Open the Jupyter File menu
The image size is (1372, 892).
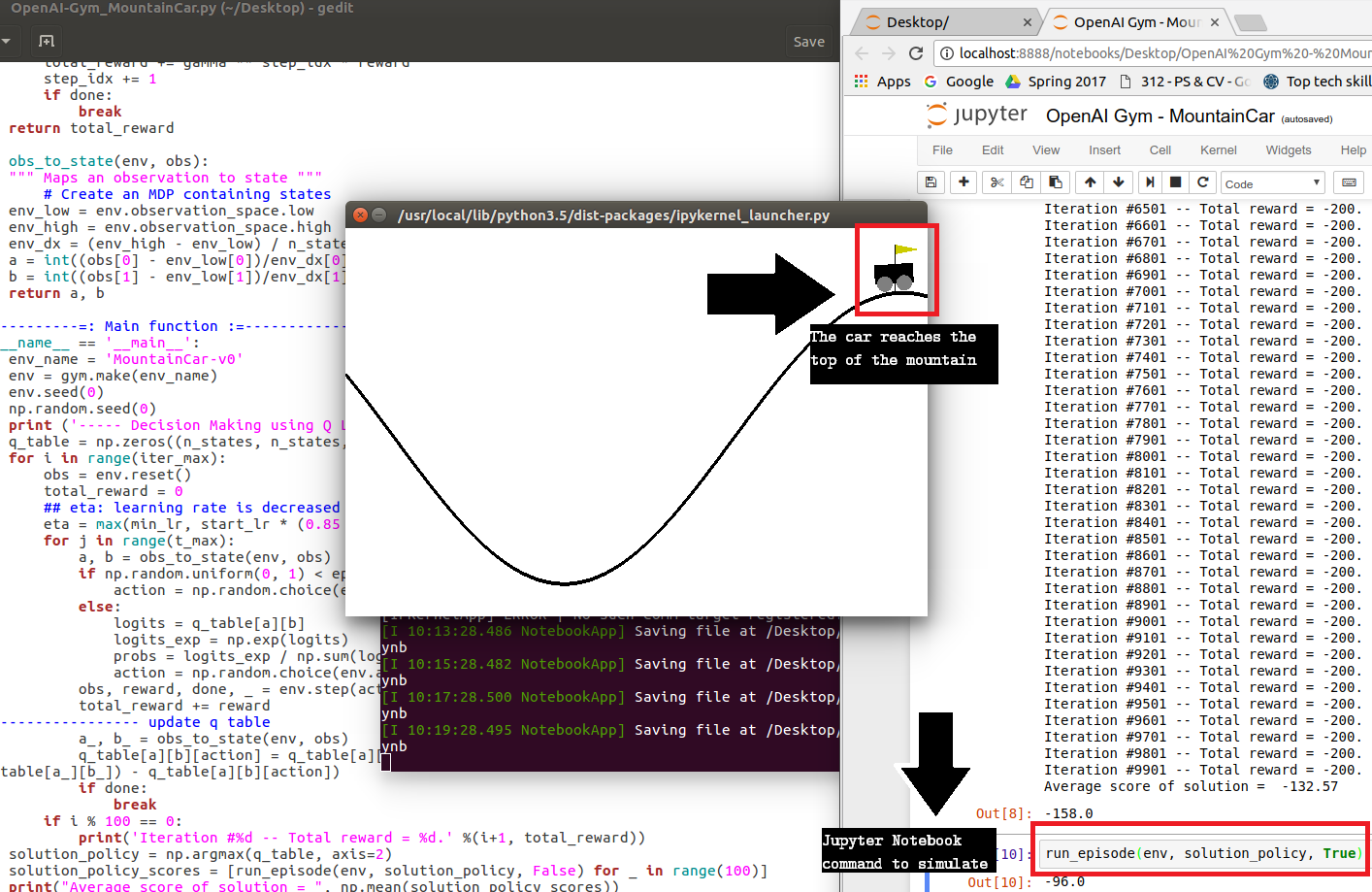click(x=942, y=150)
